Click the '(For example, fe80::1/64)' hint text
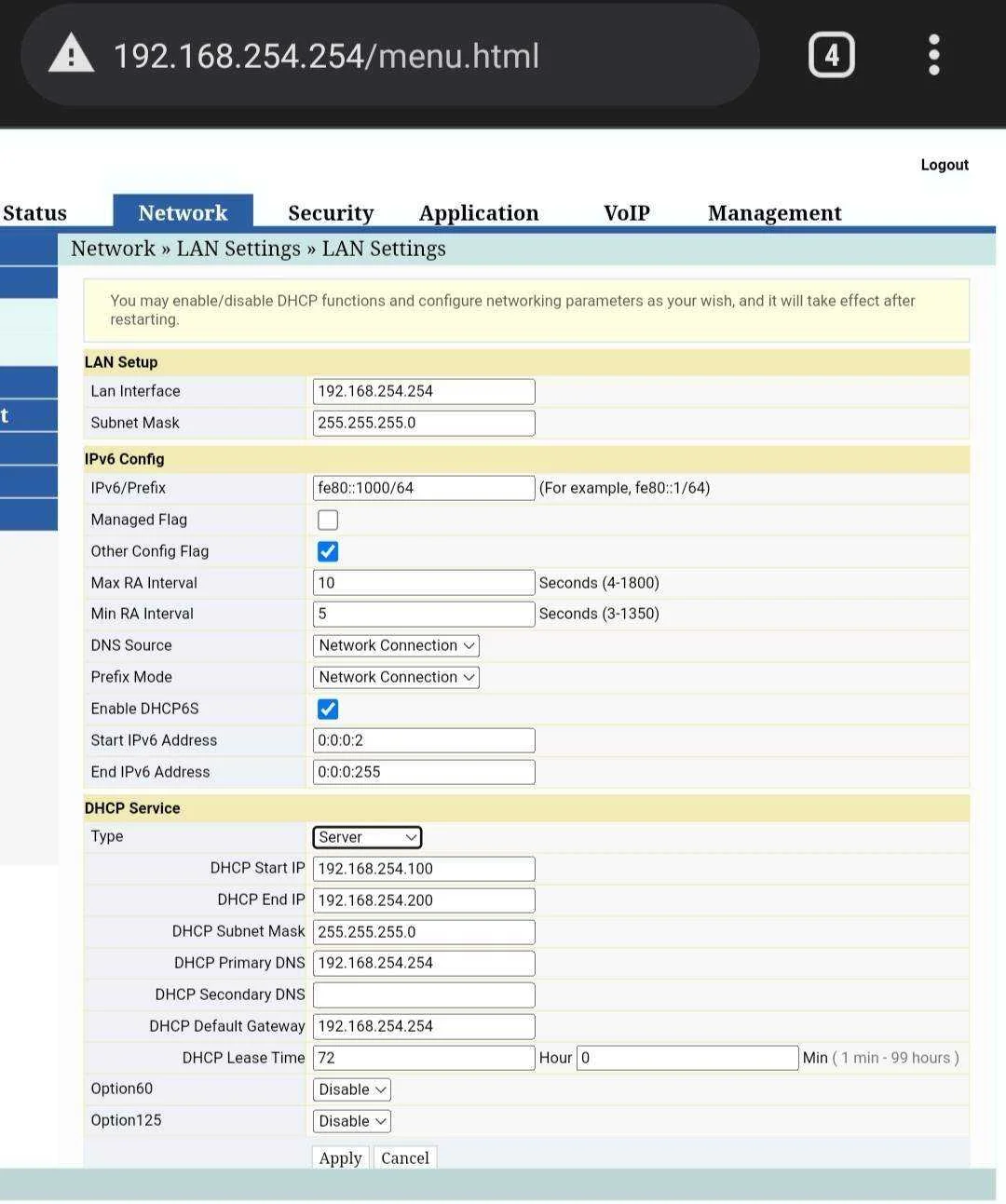The height and width of the screenshot is (1204, 1006). 624,488
